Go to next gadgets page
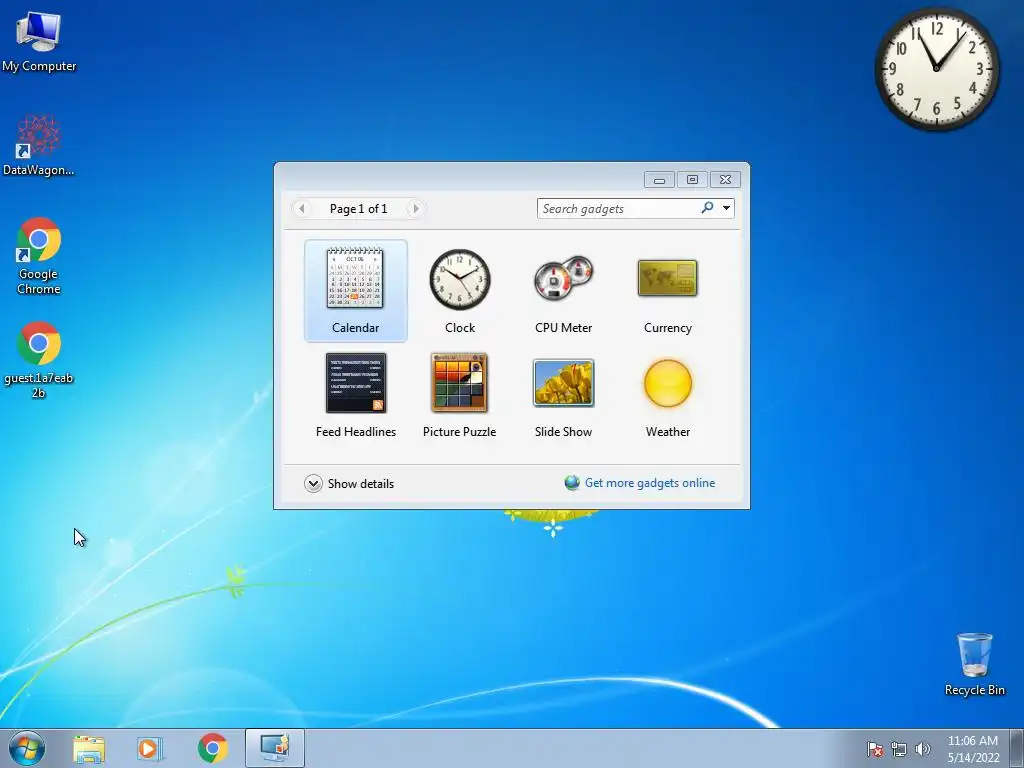This screenshot has width=1024, height=768. click(415, 208)
